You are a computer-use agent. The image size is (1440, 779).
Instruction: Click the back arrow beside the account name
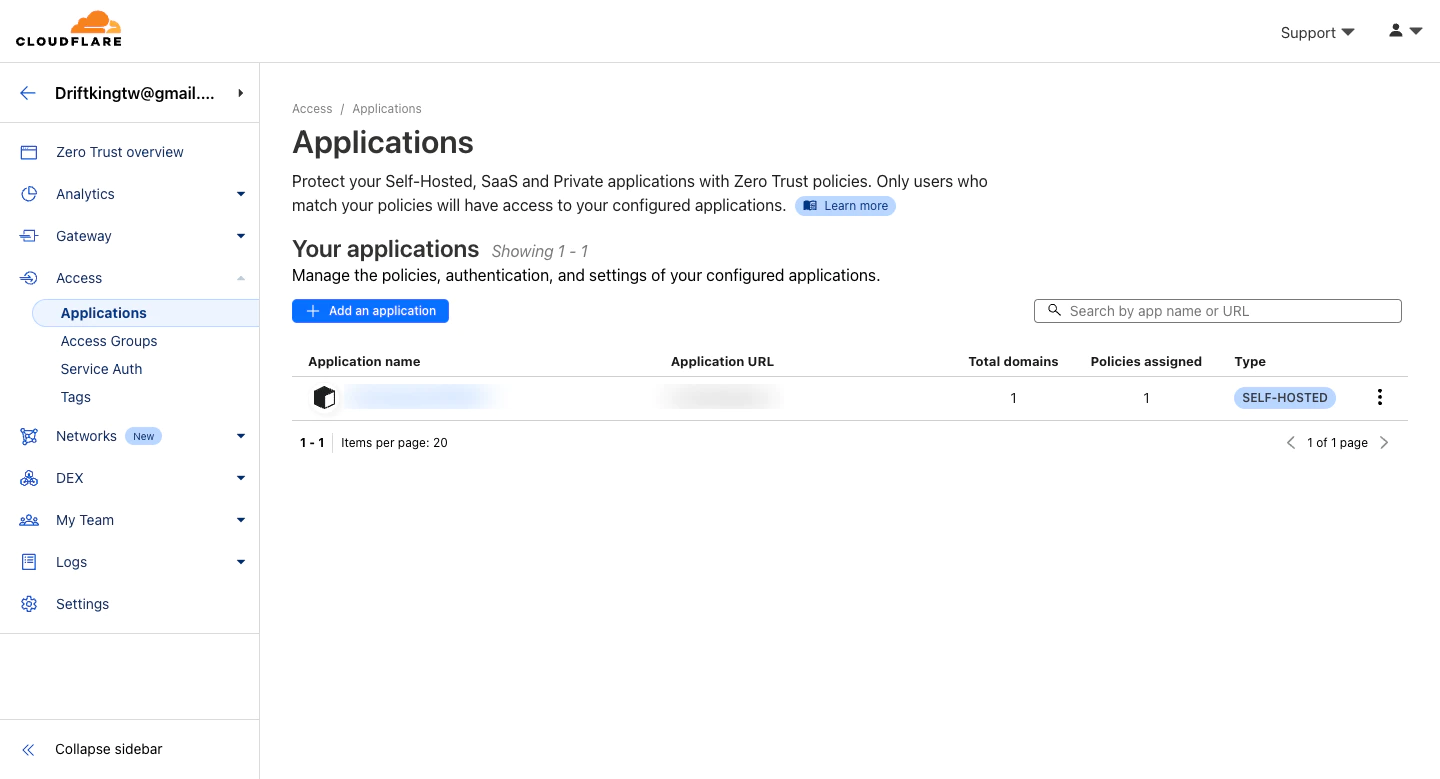click(28, 93)
